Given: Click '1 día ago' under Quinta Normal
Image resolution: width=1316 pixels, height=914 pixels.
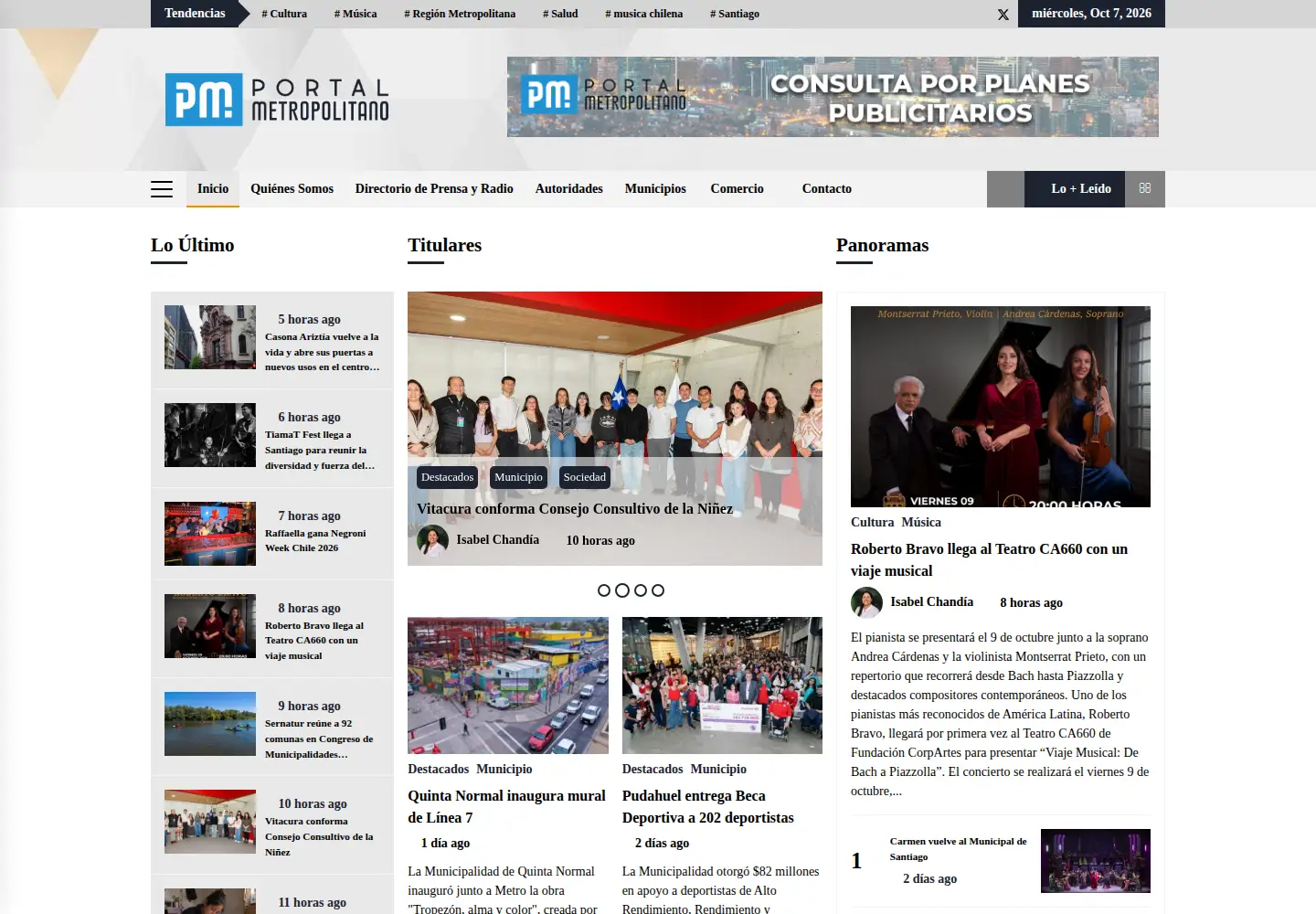Looking at the screenshot, I should [445, 844].
